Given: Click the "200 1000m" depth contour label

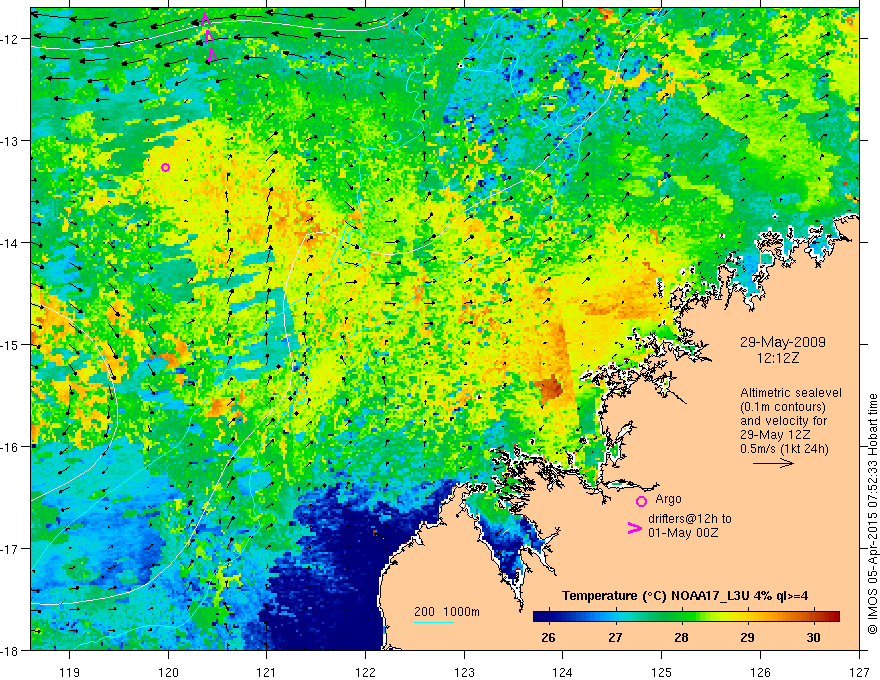Looking at the screenshot, I should (447, 612).
